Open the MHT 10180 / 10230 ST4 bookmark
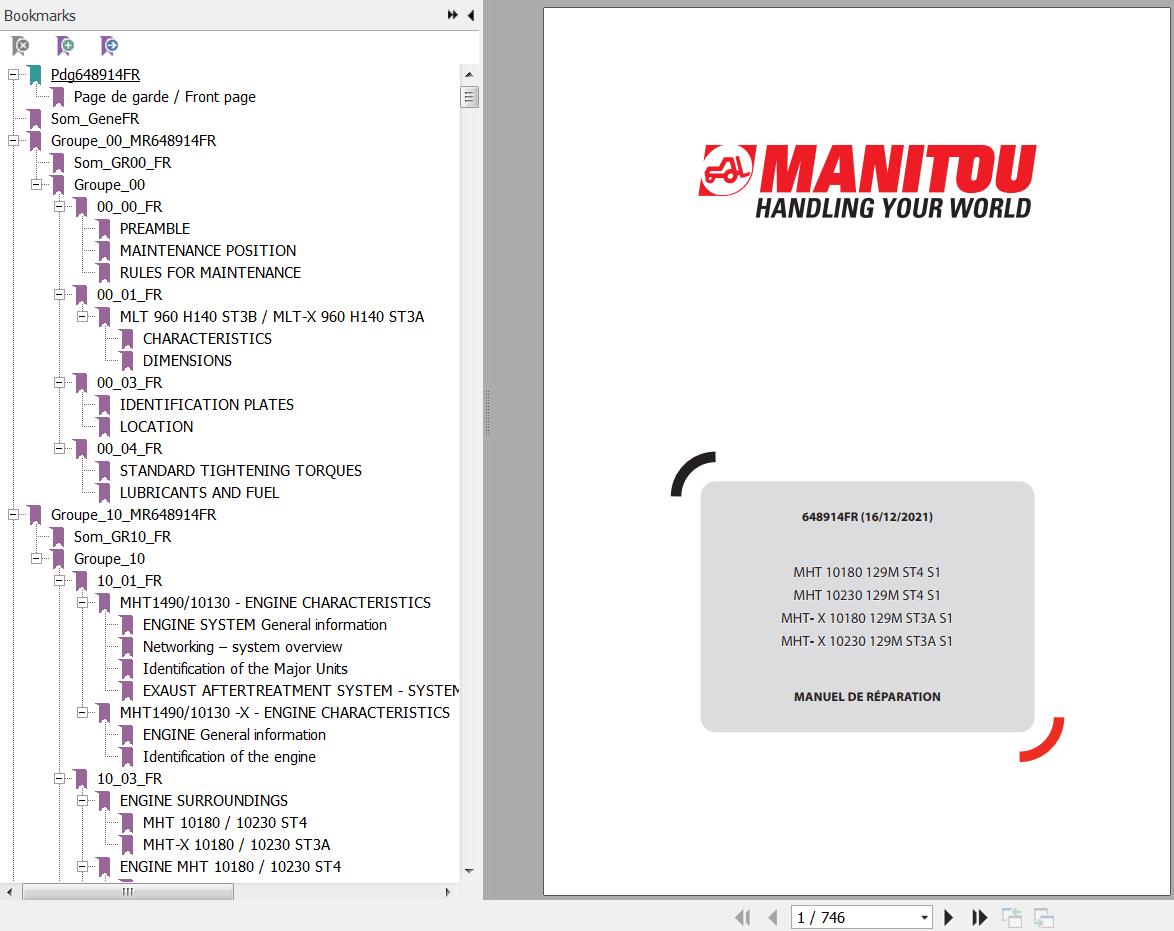Viewport: 1174px width, 931px height. [x=225, y=823]
